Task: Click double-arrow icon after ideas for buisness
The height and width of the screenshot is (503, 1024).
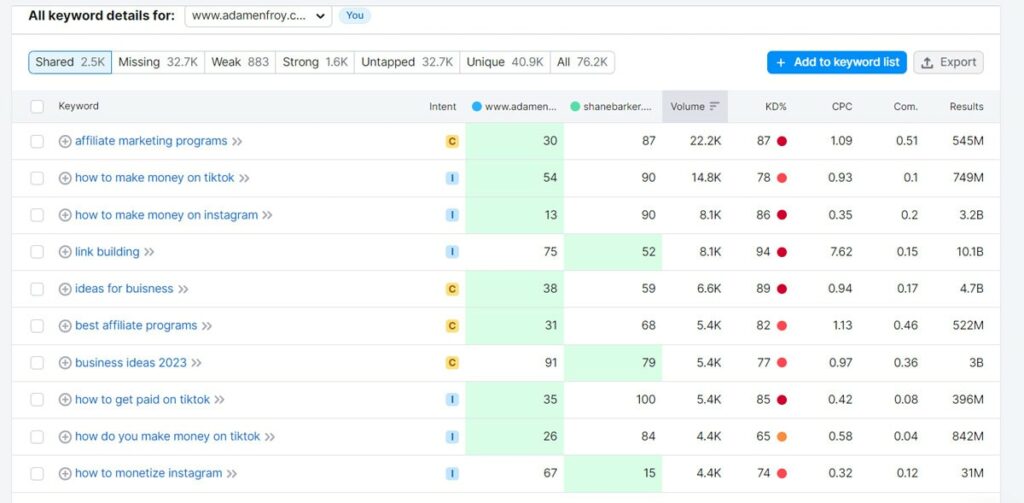Action: click(x=183, y=289)
